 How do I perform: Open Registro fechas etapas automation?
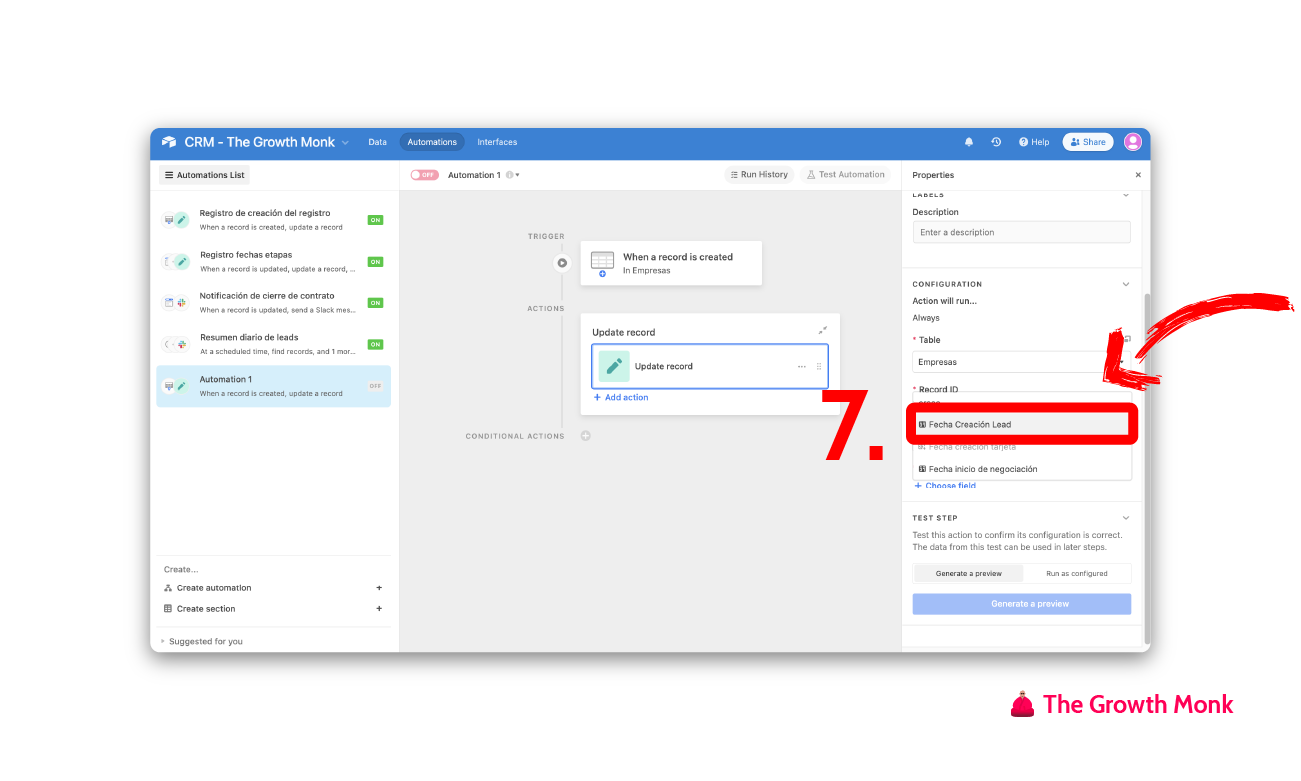[273, 262]
